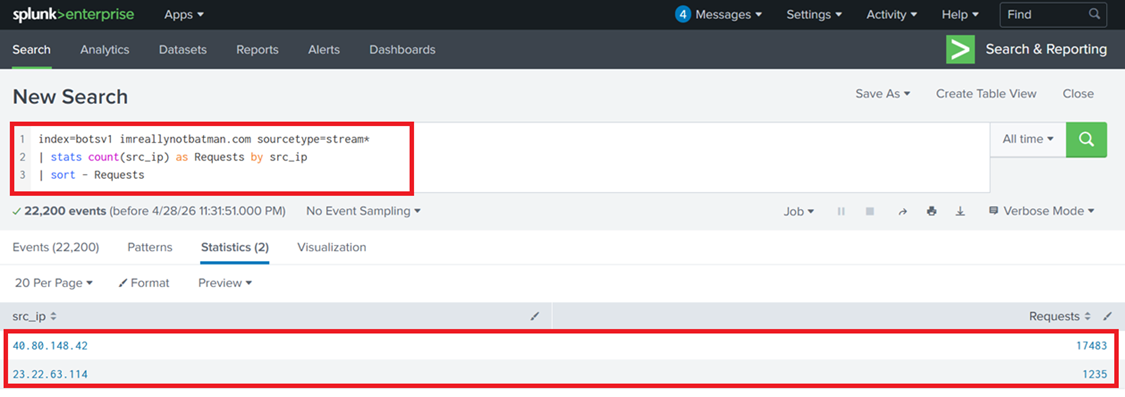Open the Messages dropdown
Image resolution: width=1125 pixels, height=397 pixels.
729,14
